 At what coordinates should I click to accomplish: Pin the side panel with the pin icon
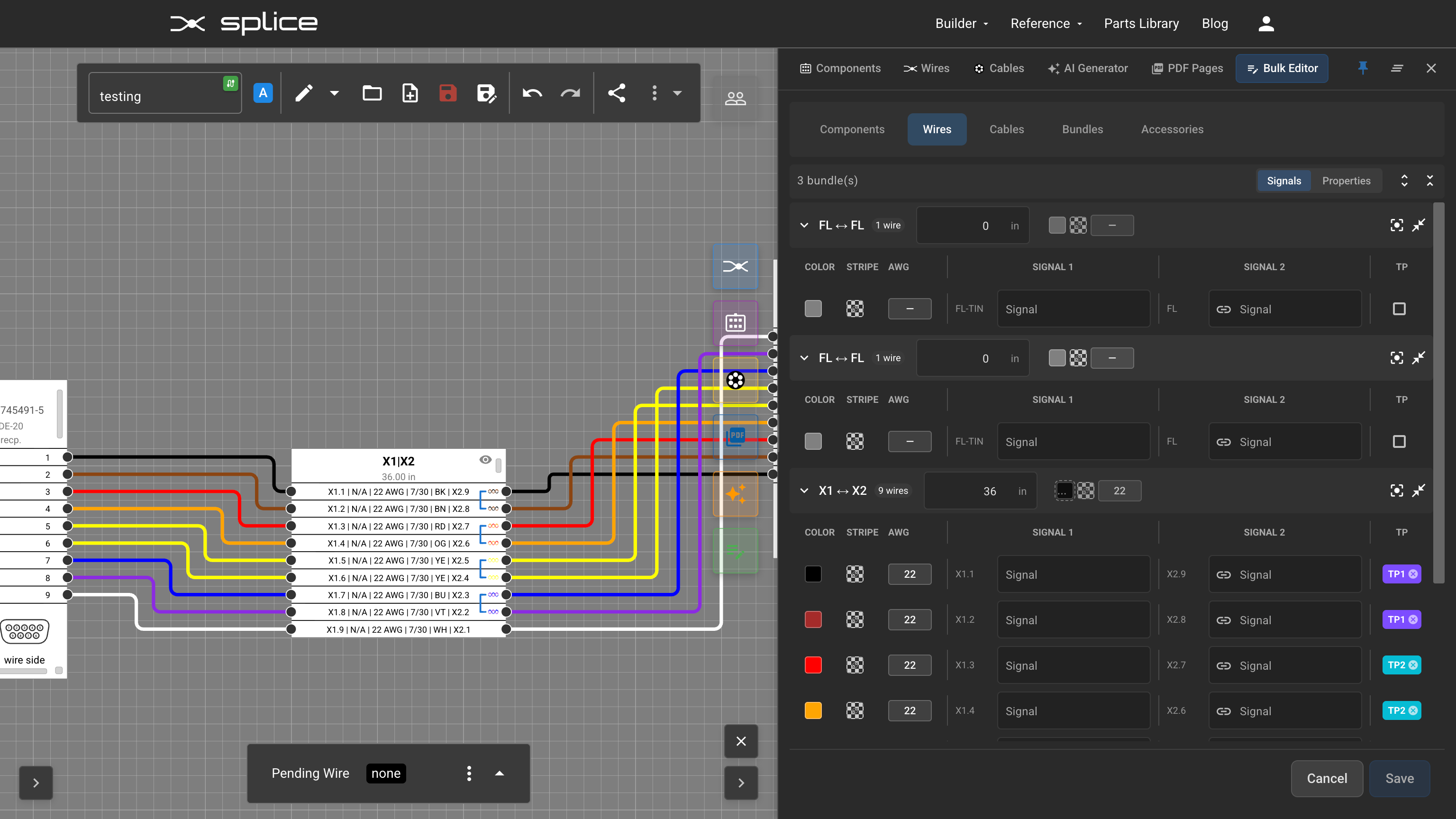pyautogui.click(x=1363, y=68)
